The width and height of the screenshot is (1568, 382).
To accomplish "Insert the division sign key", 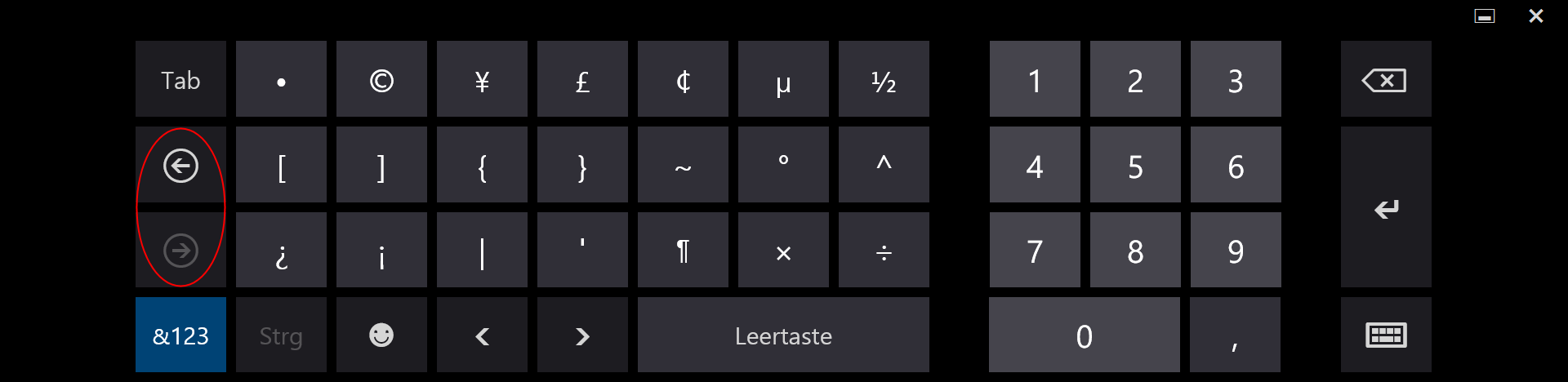I will pos(884,250).
